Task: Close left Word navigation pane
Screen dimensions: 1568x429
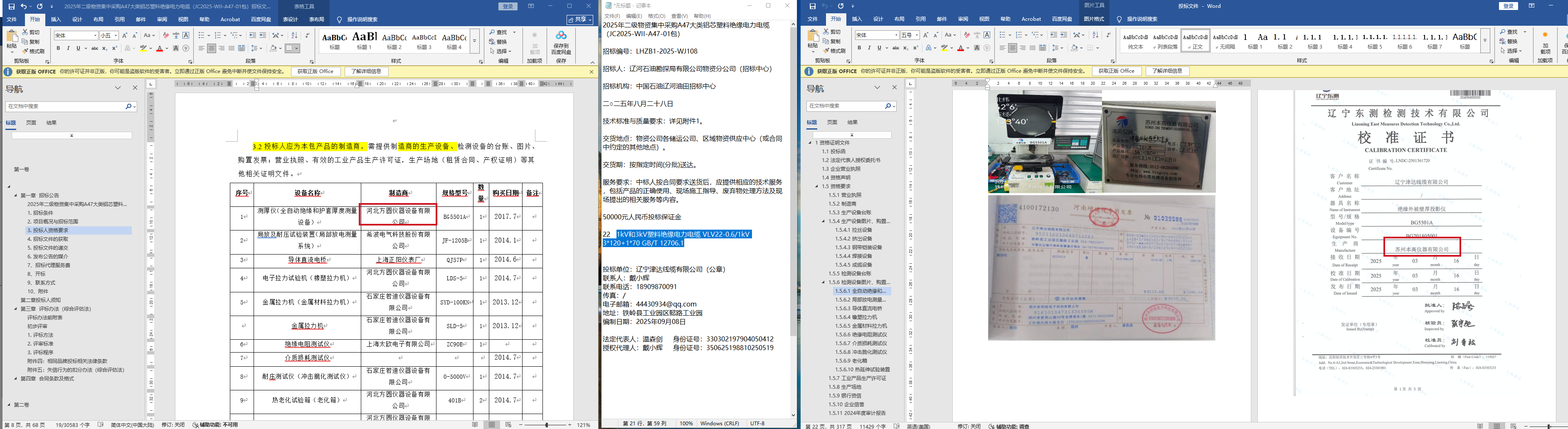Action: click(x=135, y=88)
